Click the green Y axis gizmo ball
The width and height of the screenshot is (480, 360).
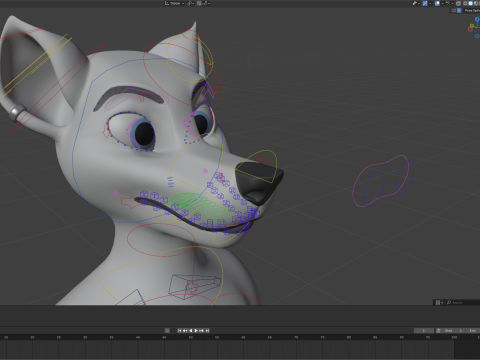pos(472,25)
